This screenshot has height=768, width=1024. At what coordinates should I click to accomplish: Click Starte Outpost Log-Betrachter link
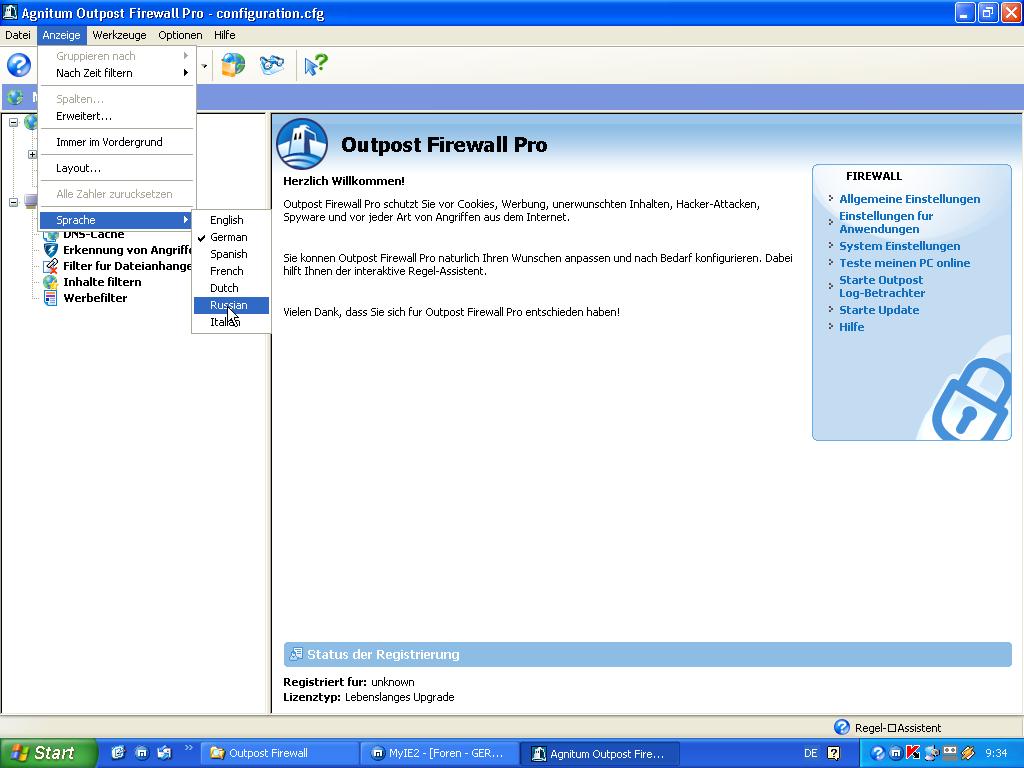pos(882,287)
